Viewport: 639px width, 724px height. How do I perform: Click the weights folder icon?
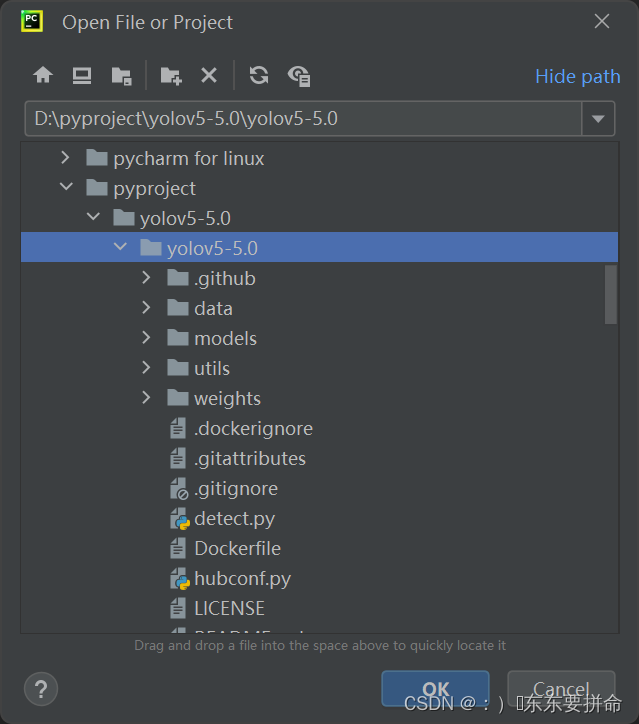[x=178, y=398]
